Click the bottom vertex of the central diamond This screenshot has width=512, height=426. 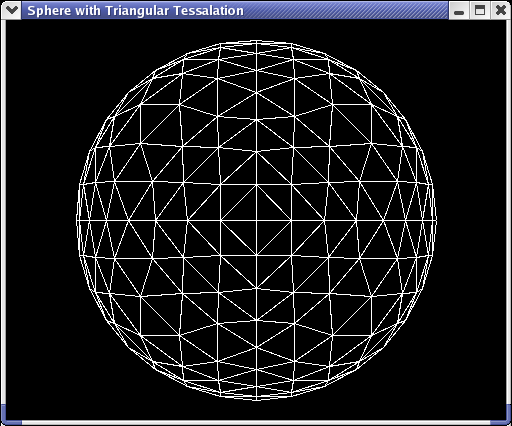[x=257, y=256]
